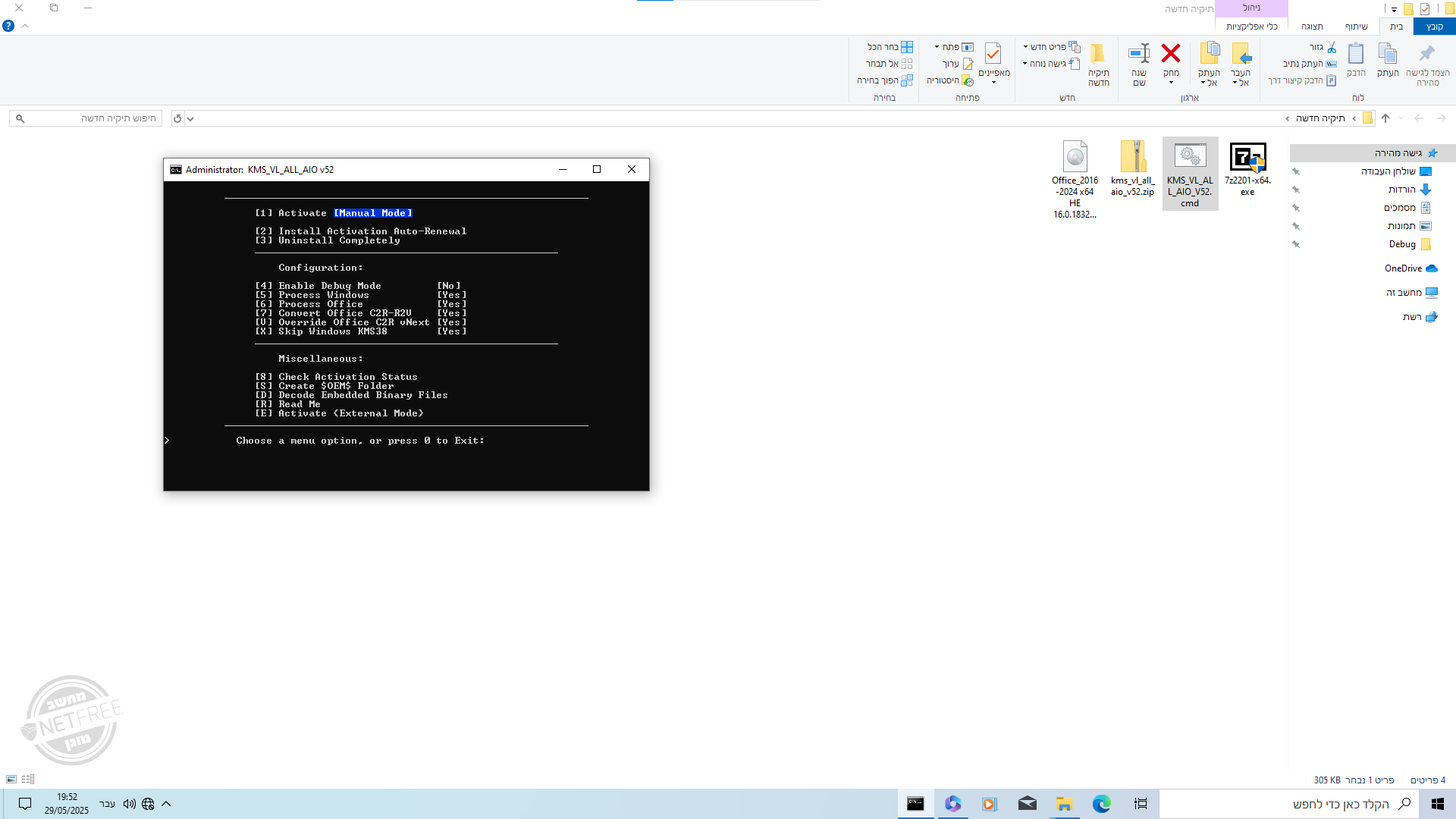Open the notification center icon

25,804
